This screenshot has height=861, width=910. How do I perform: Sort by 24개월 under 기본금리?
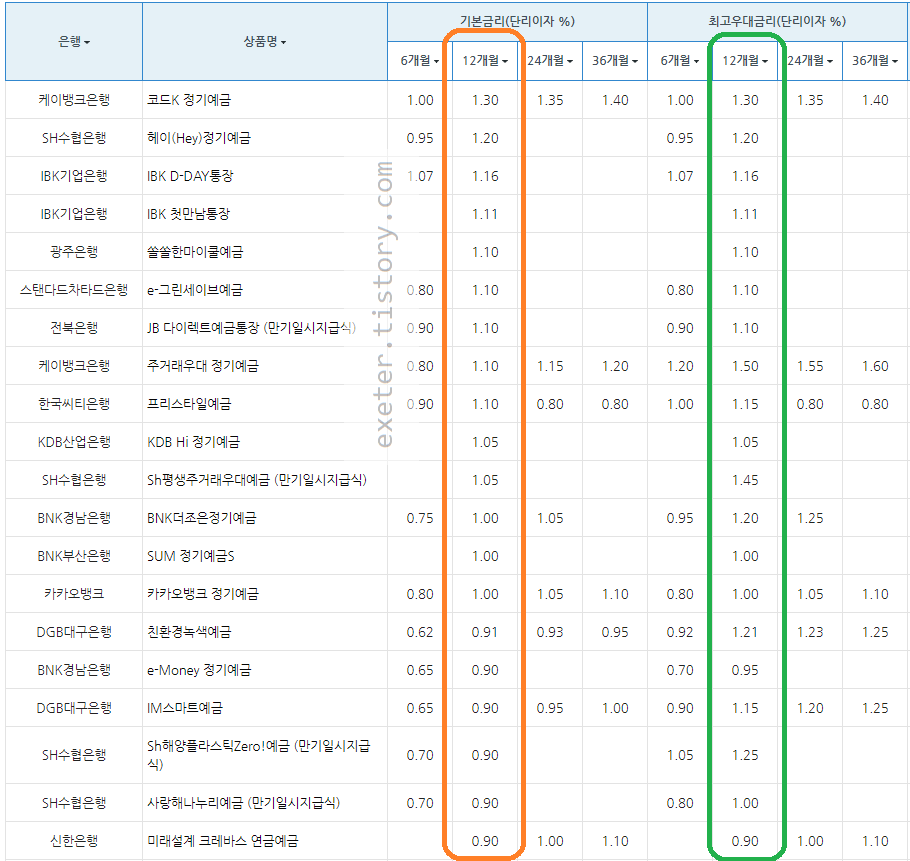tap(550, 60)
